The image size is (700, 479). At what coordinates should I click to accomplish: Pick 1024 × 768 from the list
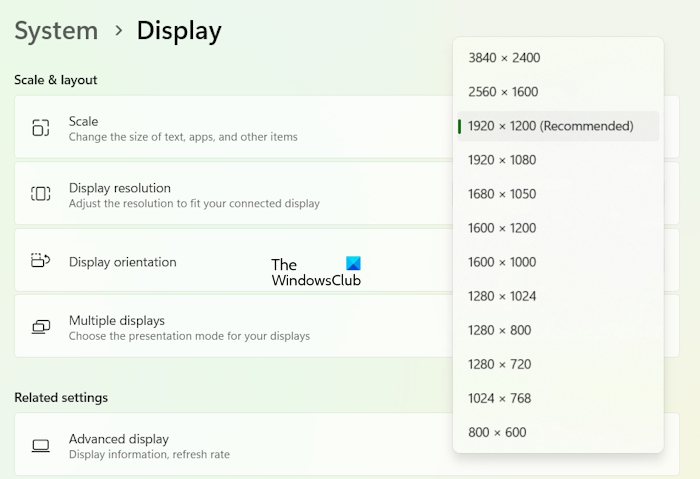tap(499, 398)
